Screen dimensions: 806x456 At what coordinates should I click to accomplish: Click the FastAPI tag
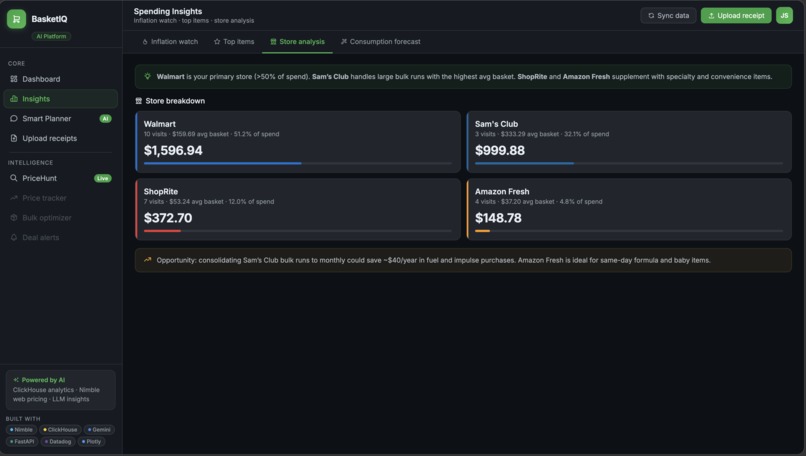[22, 442]
